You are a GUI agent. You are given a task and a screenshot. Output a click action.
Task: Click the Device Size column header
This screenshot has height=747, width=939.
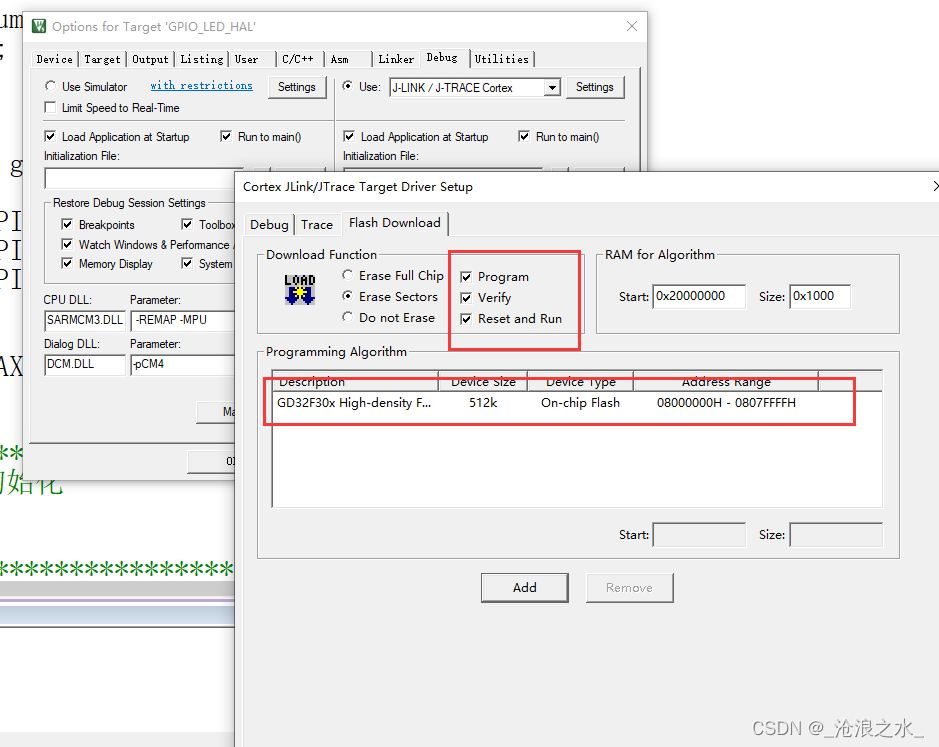(483, 382)
